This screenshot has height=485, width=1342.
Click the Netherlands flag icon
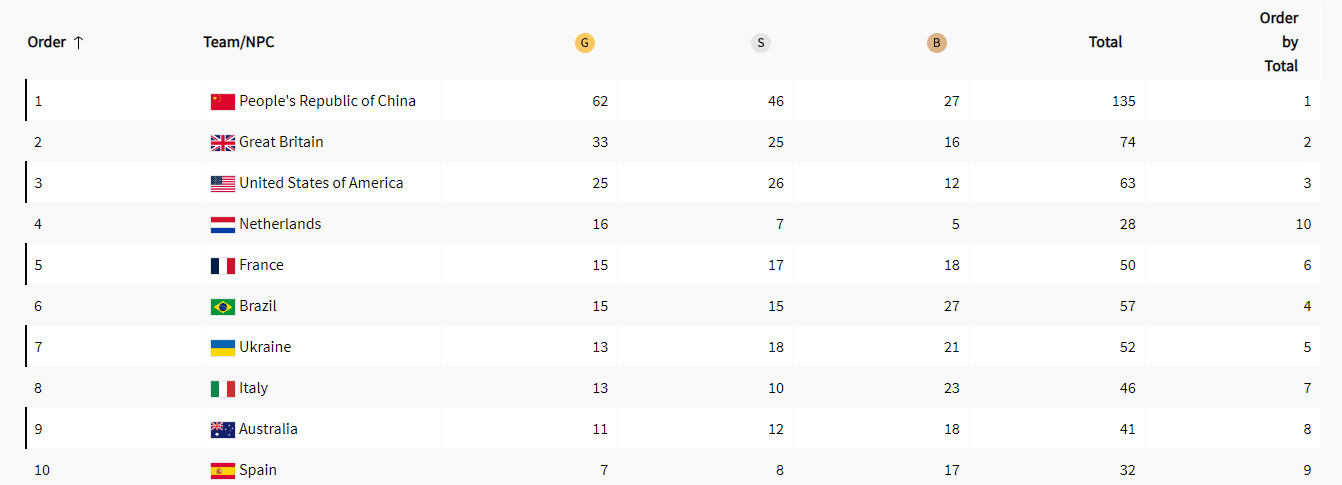click(223, 225)
